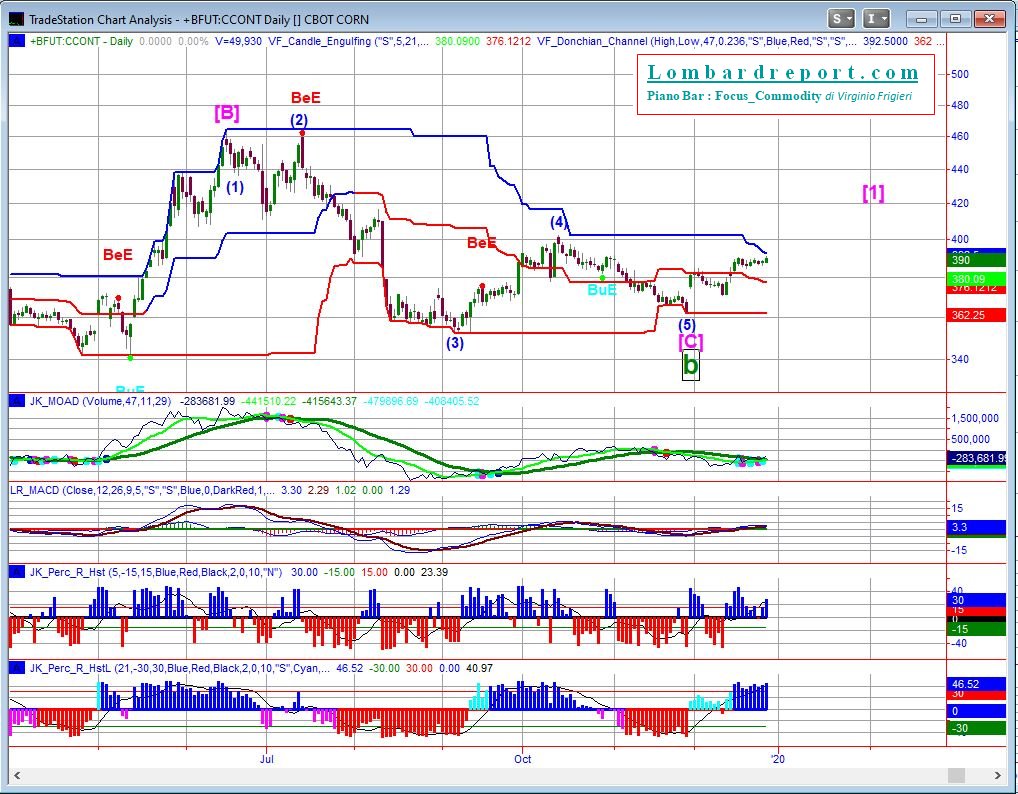Click the (1) wave count label
1018x794 pixels.
[235, 187]
